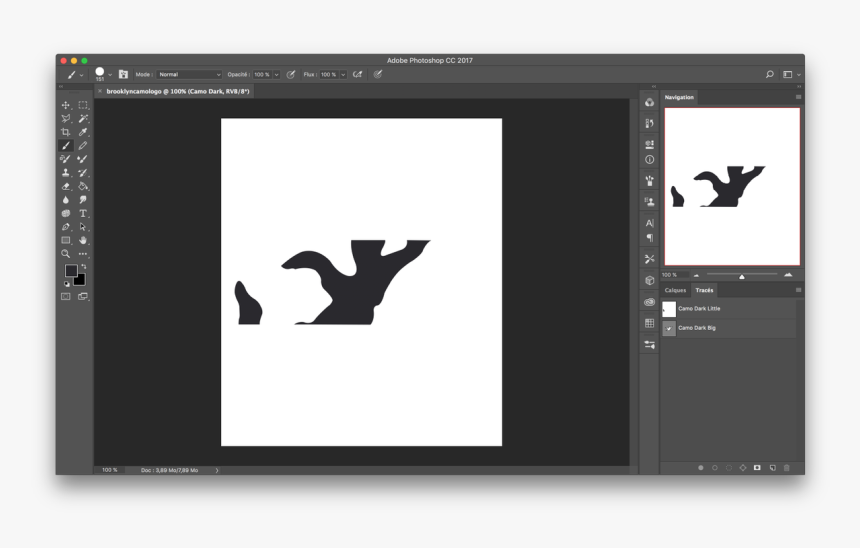
Task: Pick the Eyedropper tool
Action: (x=83, y=132)
